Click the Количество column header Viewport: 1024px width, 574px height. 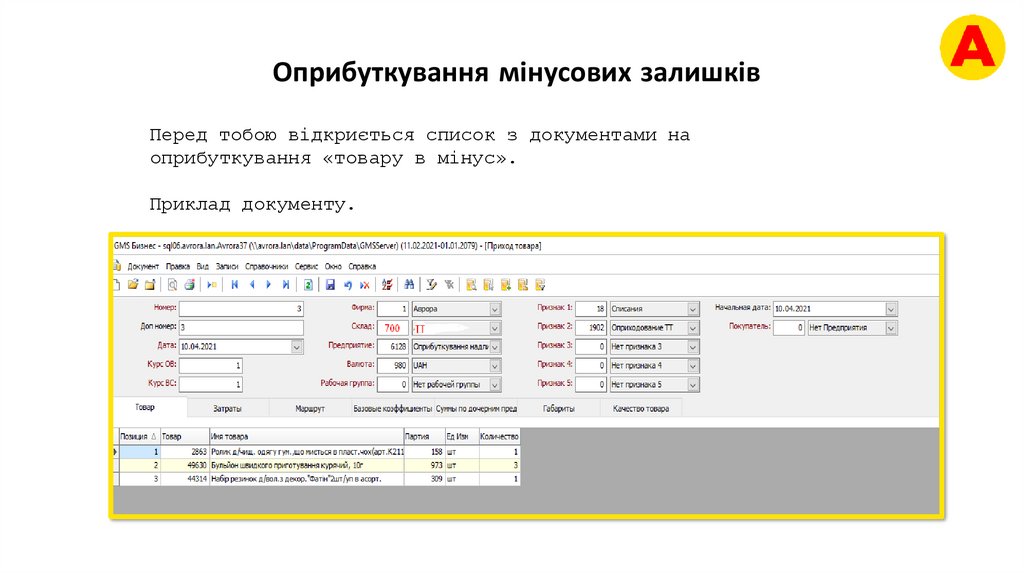[499, 437]
